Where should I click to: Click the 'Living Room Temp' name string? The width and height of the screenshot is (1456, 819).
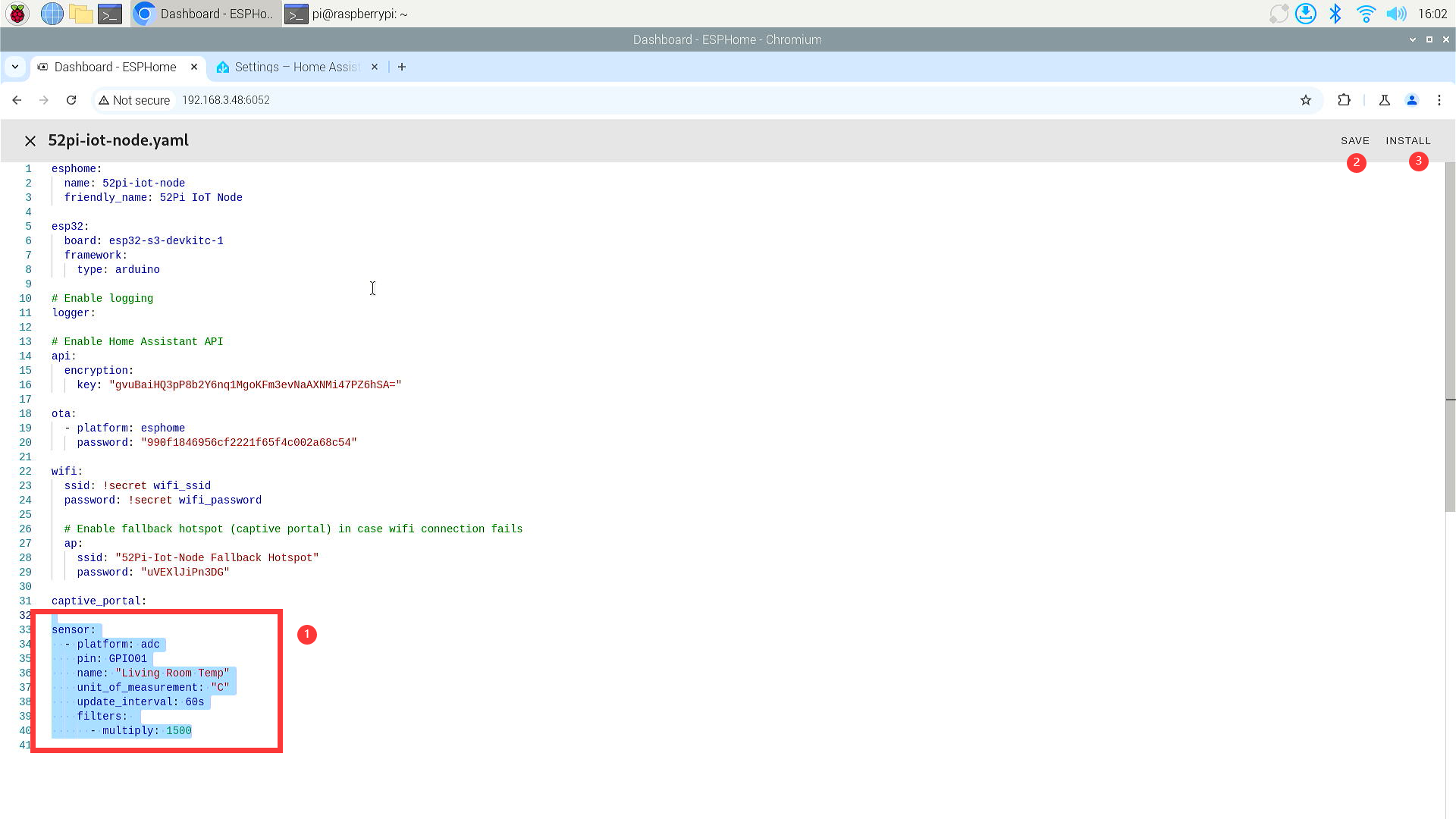click(172, 673)
